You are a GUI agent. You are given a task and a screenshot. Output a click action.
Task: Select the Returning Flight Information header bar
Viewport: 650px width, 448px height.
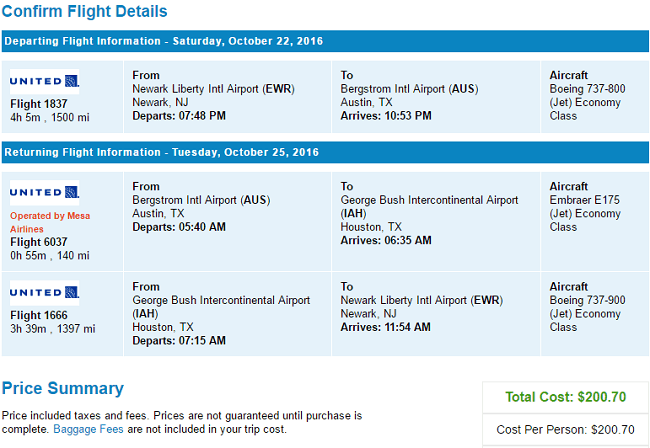pyautogui.click(x=325, y=152)
